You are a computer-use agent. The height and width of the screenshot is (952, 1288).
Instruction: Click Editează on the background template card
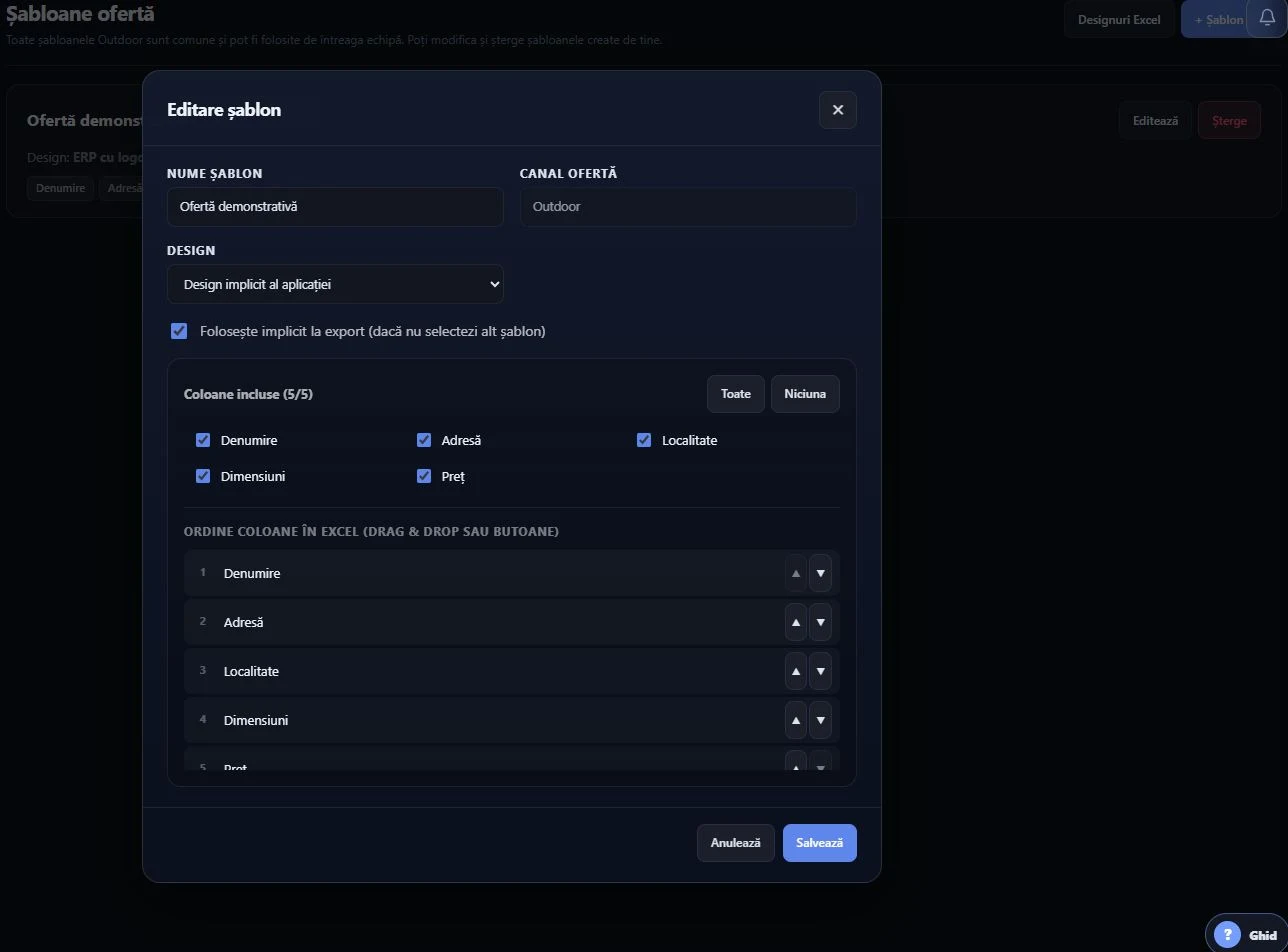pos(1155,121)
